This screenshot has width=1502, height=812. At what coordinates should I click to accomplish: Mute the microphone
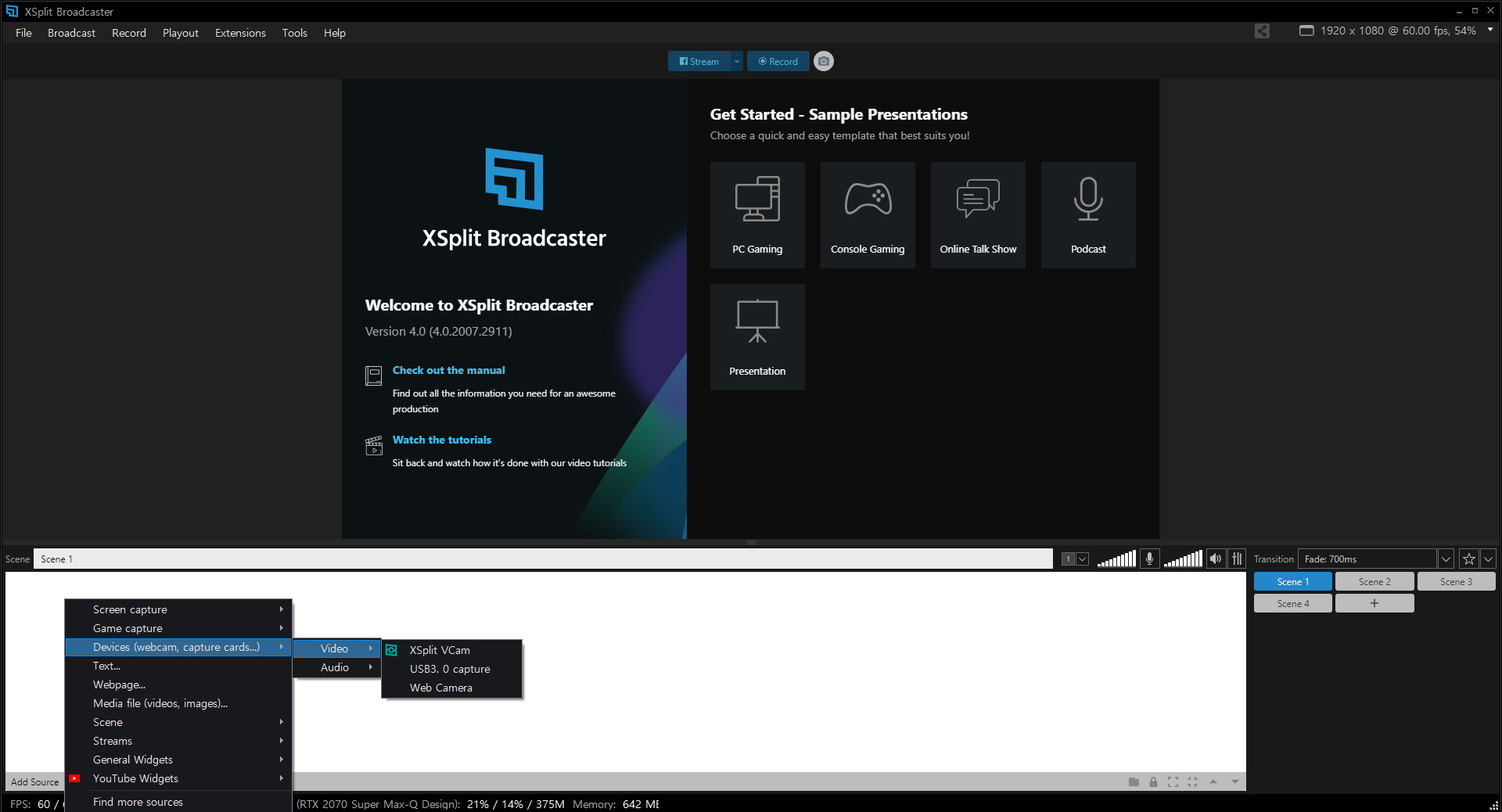1149,559
